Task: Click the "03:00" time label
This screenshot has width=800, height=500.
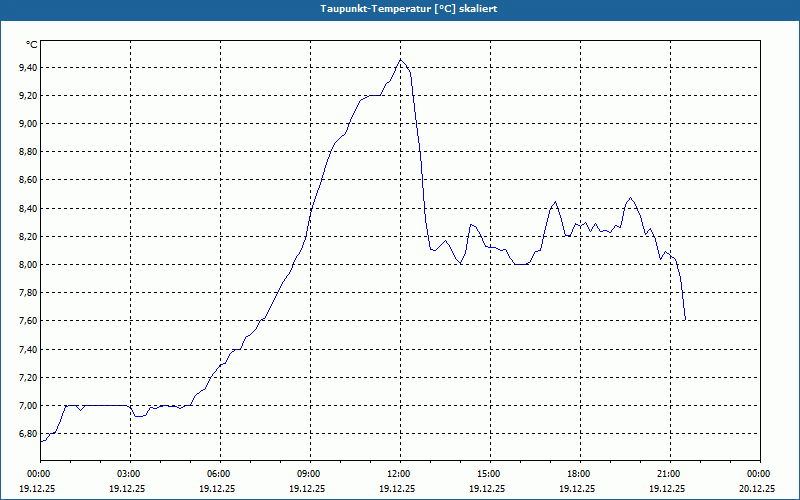Action: tap(131, 474)
